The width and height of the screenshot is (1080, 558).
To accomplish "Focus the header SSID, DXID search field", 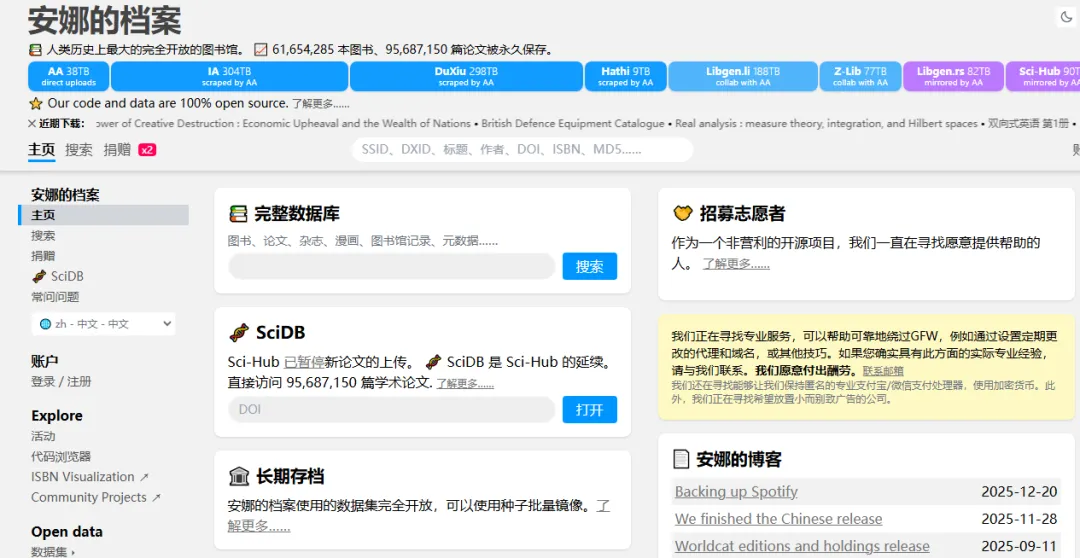I will coord(522,149).
